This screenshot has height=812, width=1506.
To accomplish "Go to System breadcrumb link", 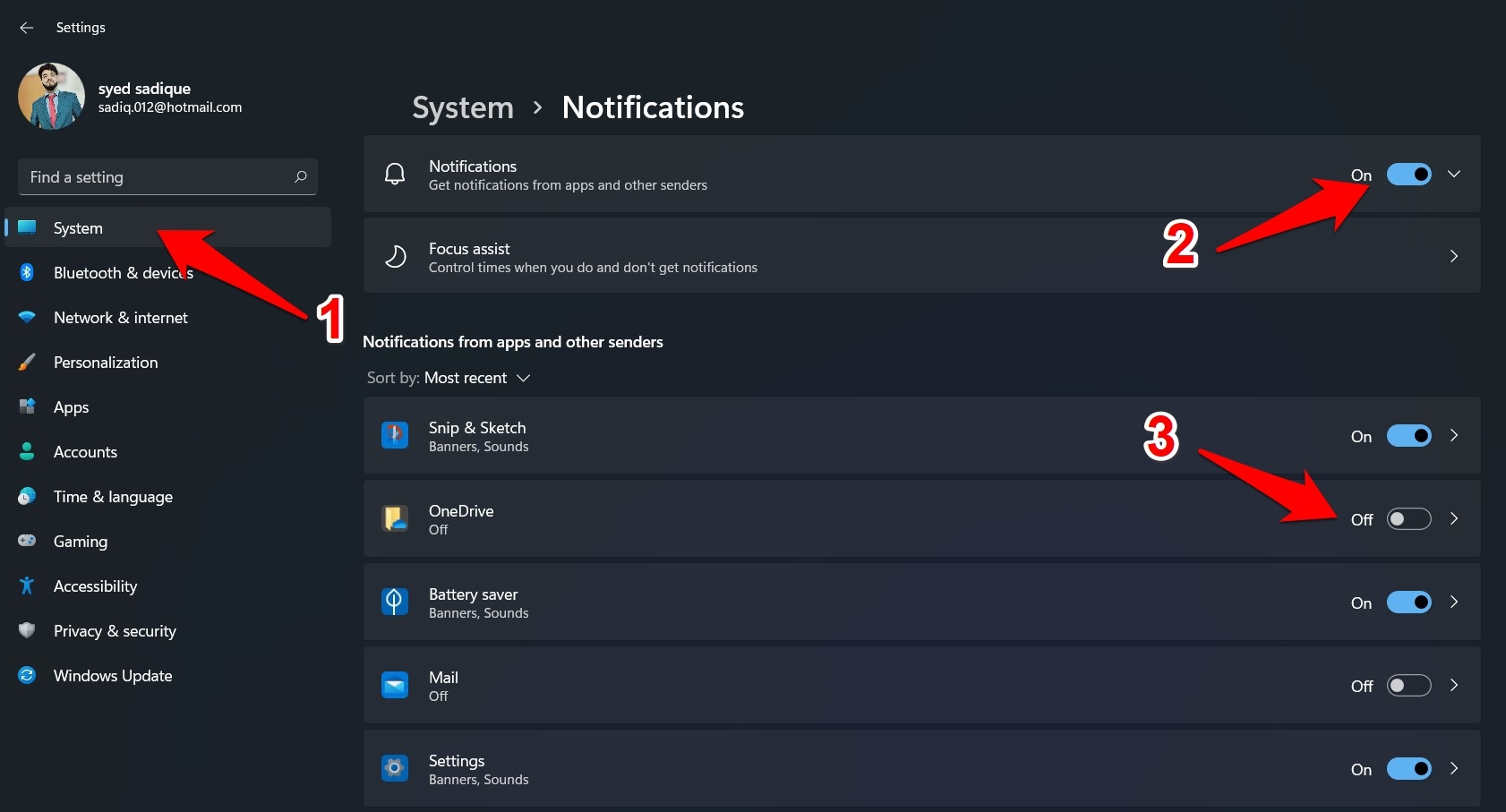I will [463, 108].
